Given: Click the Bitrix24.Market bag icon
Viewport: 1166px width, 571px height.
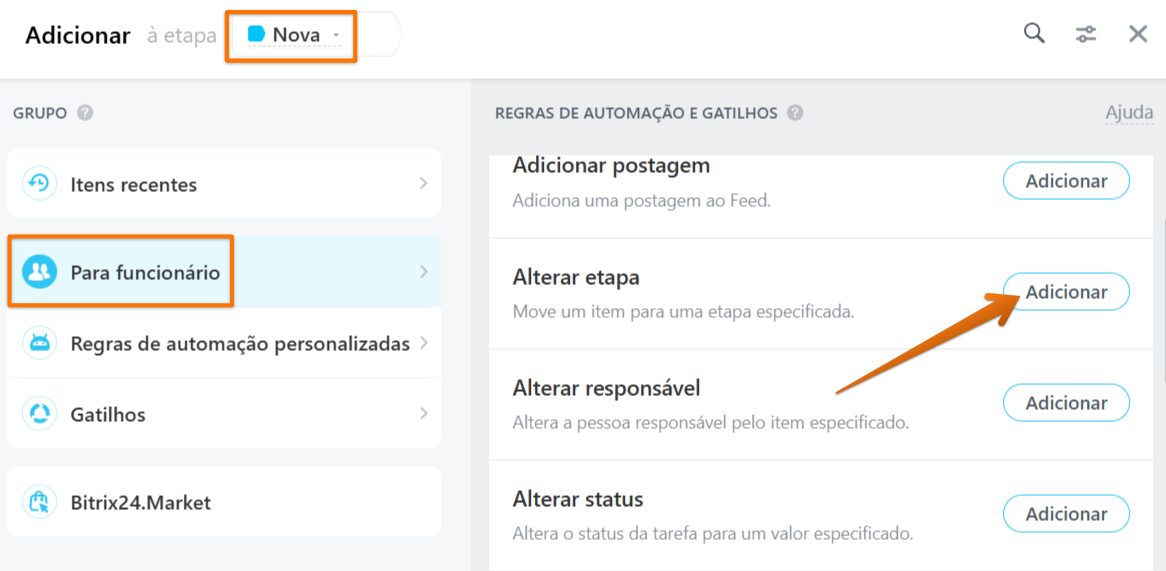Looking at the screenshot, I should pyautogui.click(x=39, y=502).
